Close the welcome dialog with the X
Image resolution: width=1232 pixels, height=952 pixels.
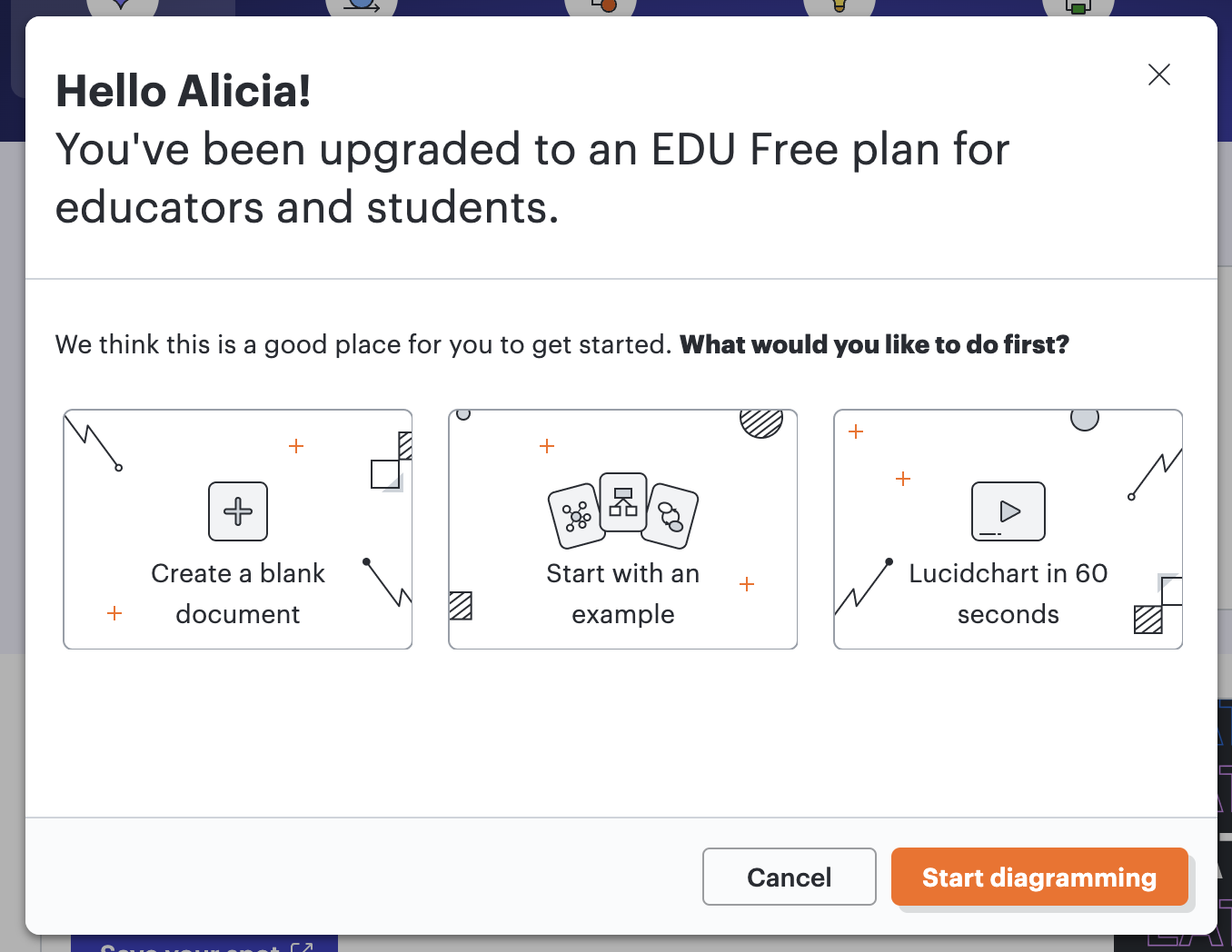point(1159,74)
